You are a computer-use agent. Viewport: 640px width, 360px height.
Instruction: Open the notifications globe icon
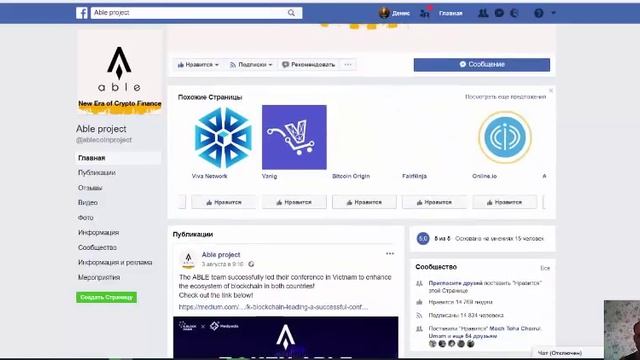coord(514,13)
